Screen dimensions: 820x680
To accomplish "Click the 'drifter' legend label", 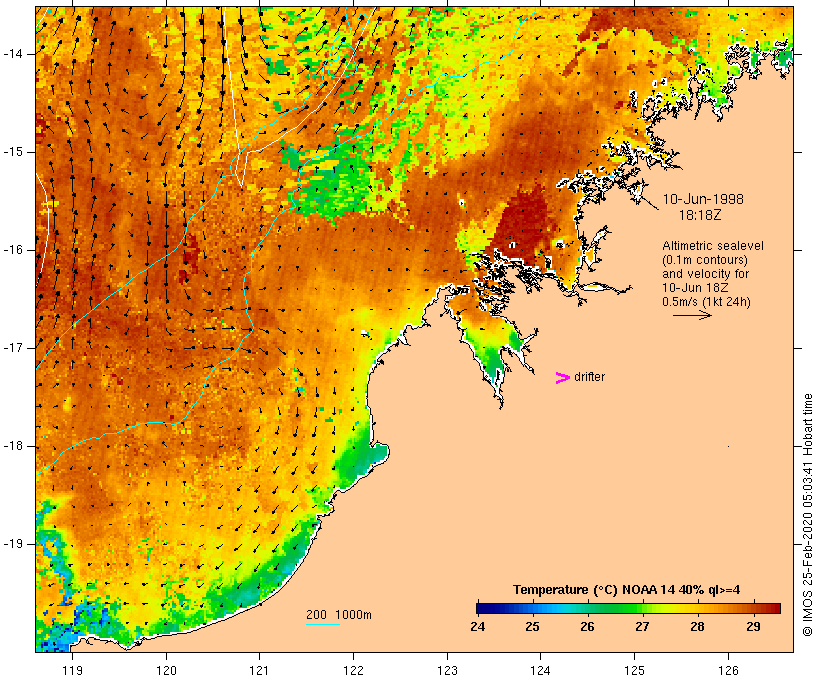I will 589,377.
